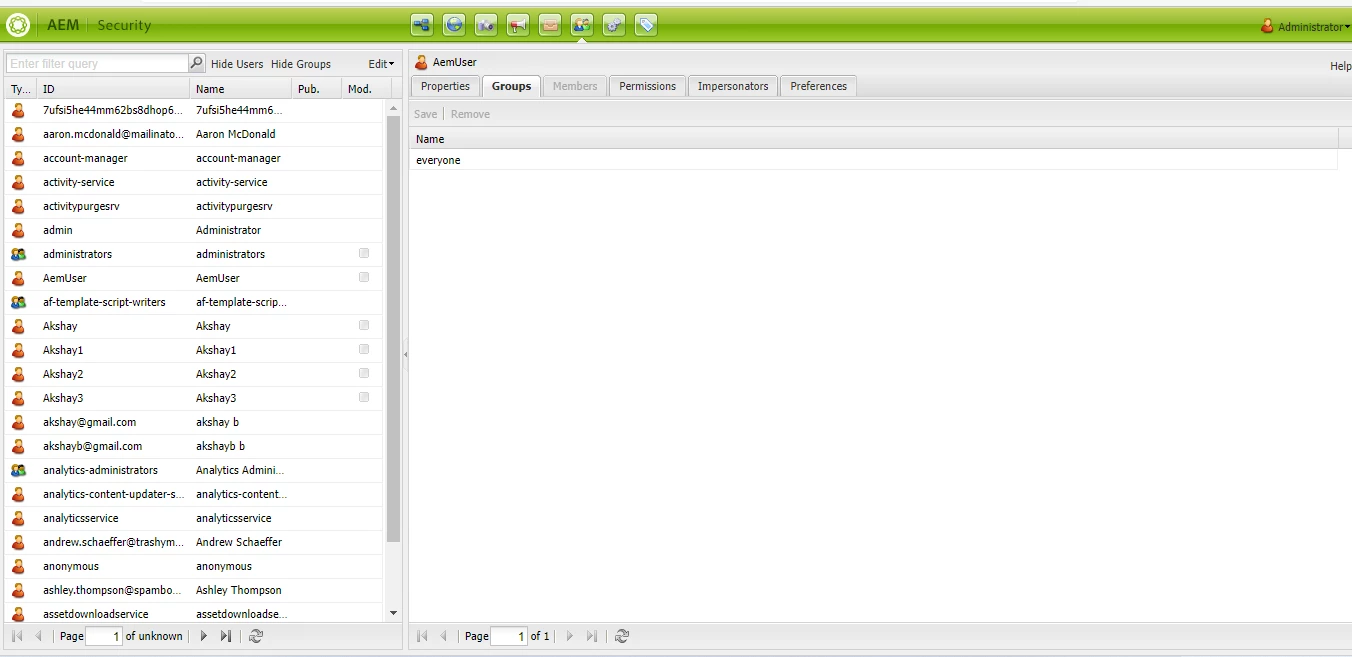Go to previous page of user list
The image size is (1352, 657).
39,636
